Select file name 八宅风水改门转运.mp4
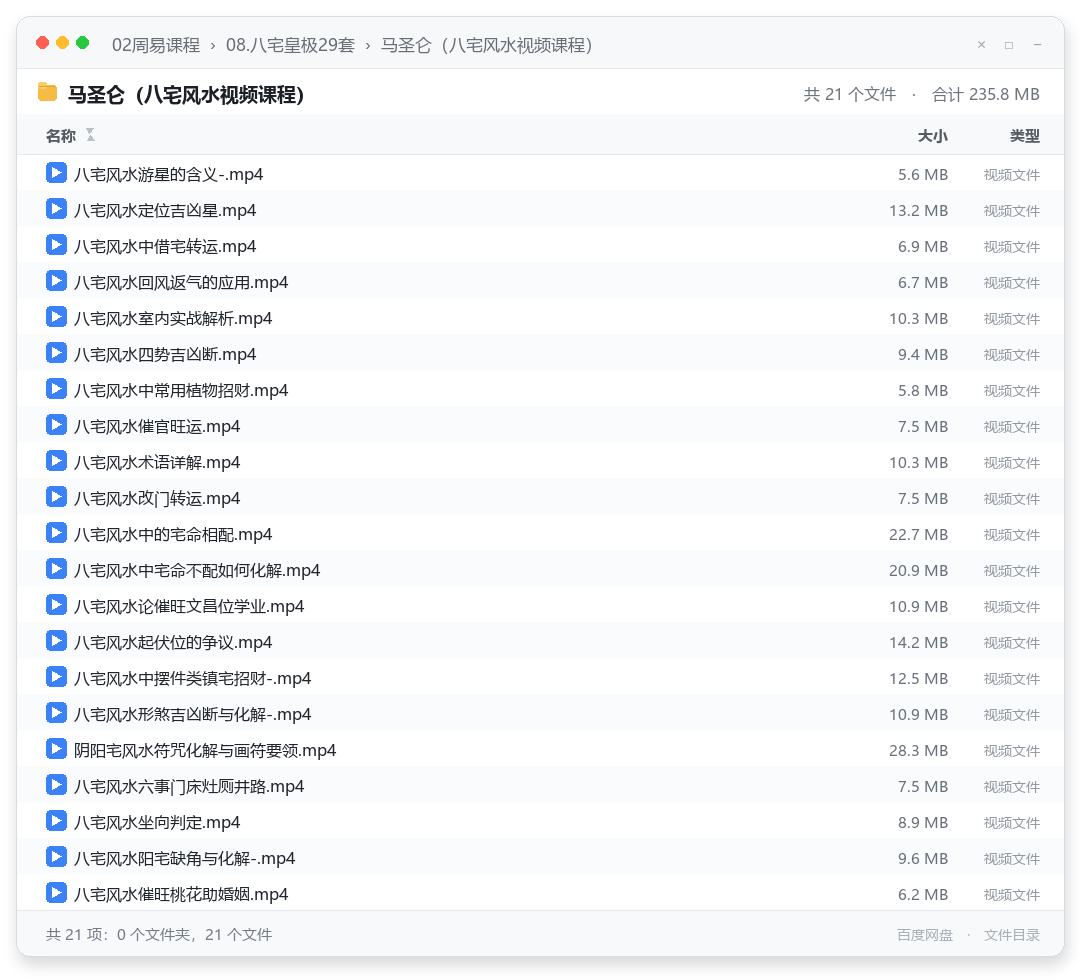1080x980 pixels. tap(157, 498)
